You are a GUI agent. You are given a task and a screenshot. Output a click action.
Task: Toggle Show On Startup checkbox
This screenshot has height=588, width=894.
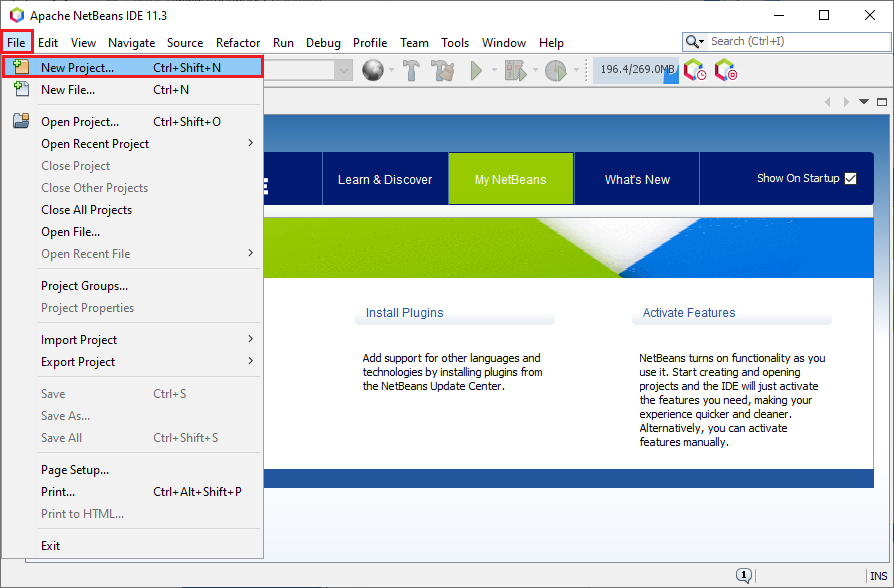[851, 179]
